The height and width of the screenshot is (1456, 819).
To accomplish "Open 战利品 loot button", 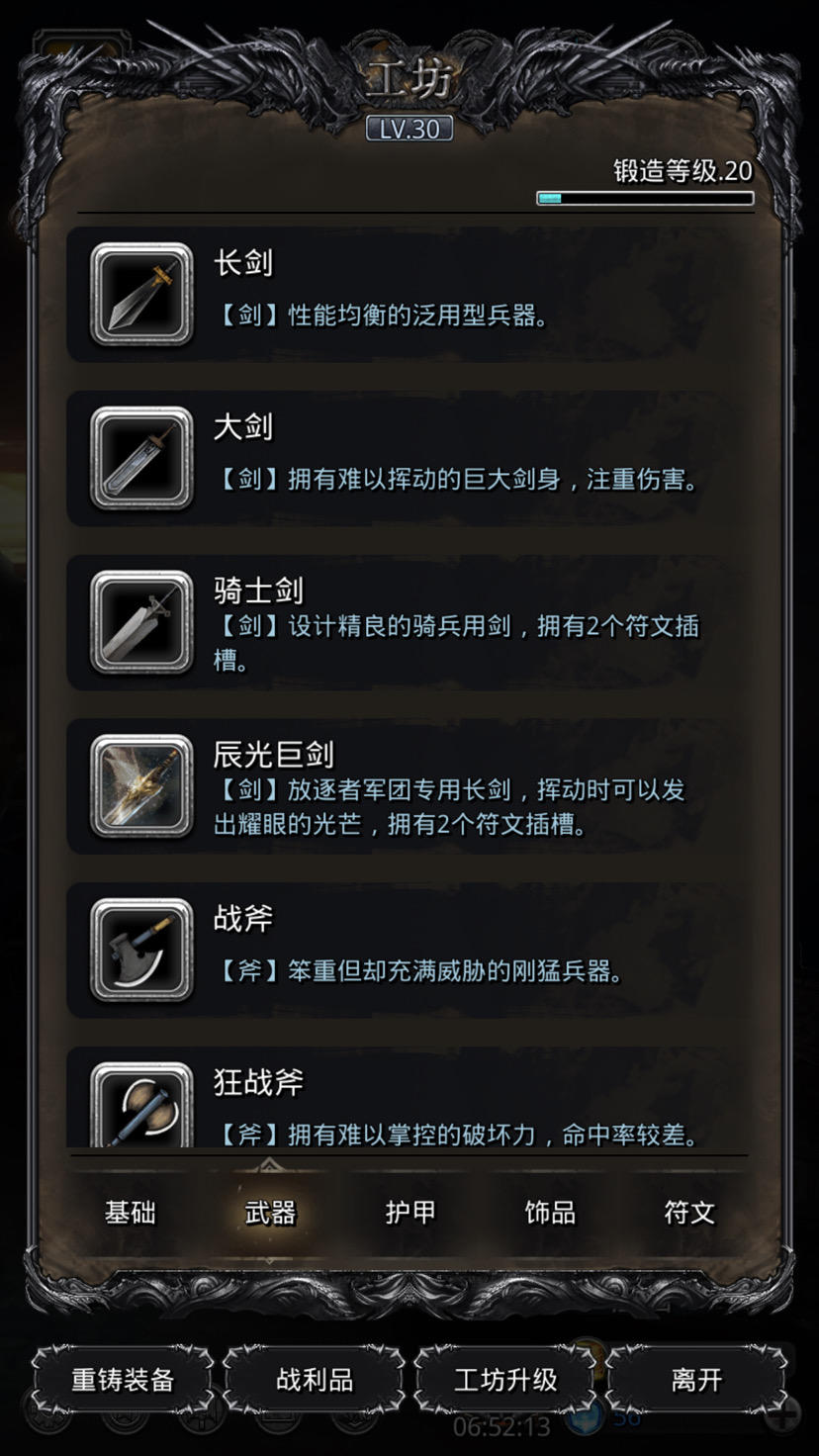I will [x=315, y=1380].
